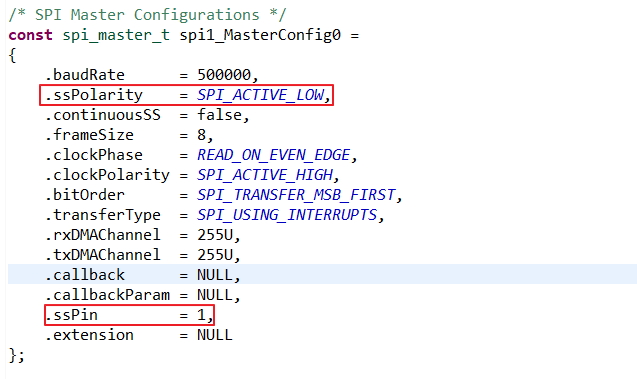Click the txDMAChannel value '255U'

pyautogui.click(x=215, y=255)
